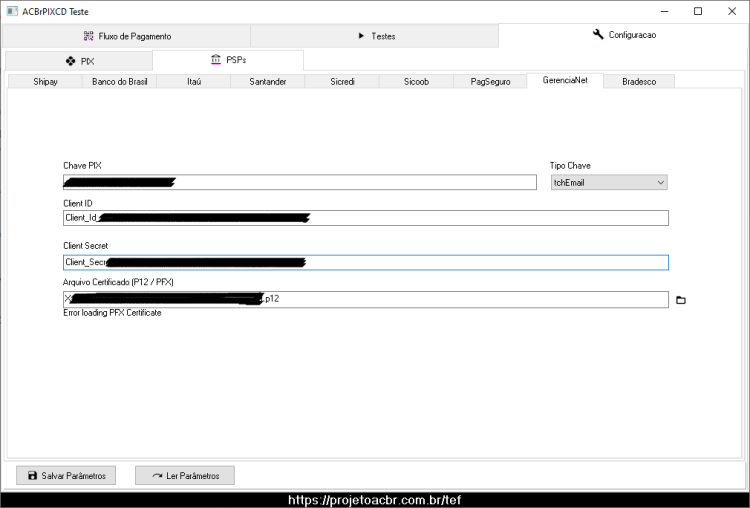Select the Bradesco PSP tab
The width and height of the screenshot is (750, 508).
click(x=639, y=81)
